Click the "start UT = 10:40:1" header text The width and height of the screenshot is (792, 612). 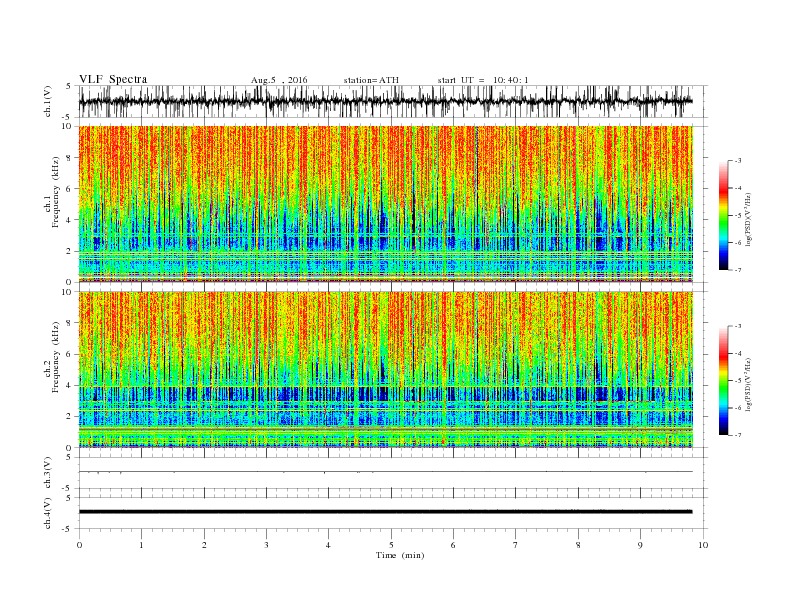483,80
